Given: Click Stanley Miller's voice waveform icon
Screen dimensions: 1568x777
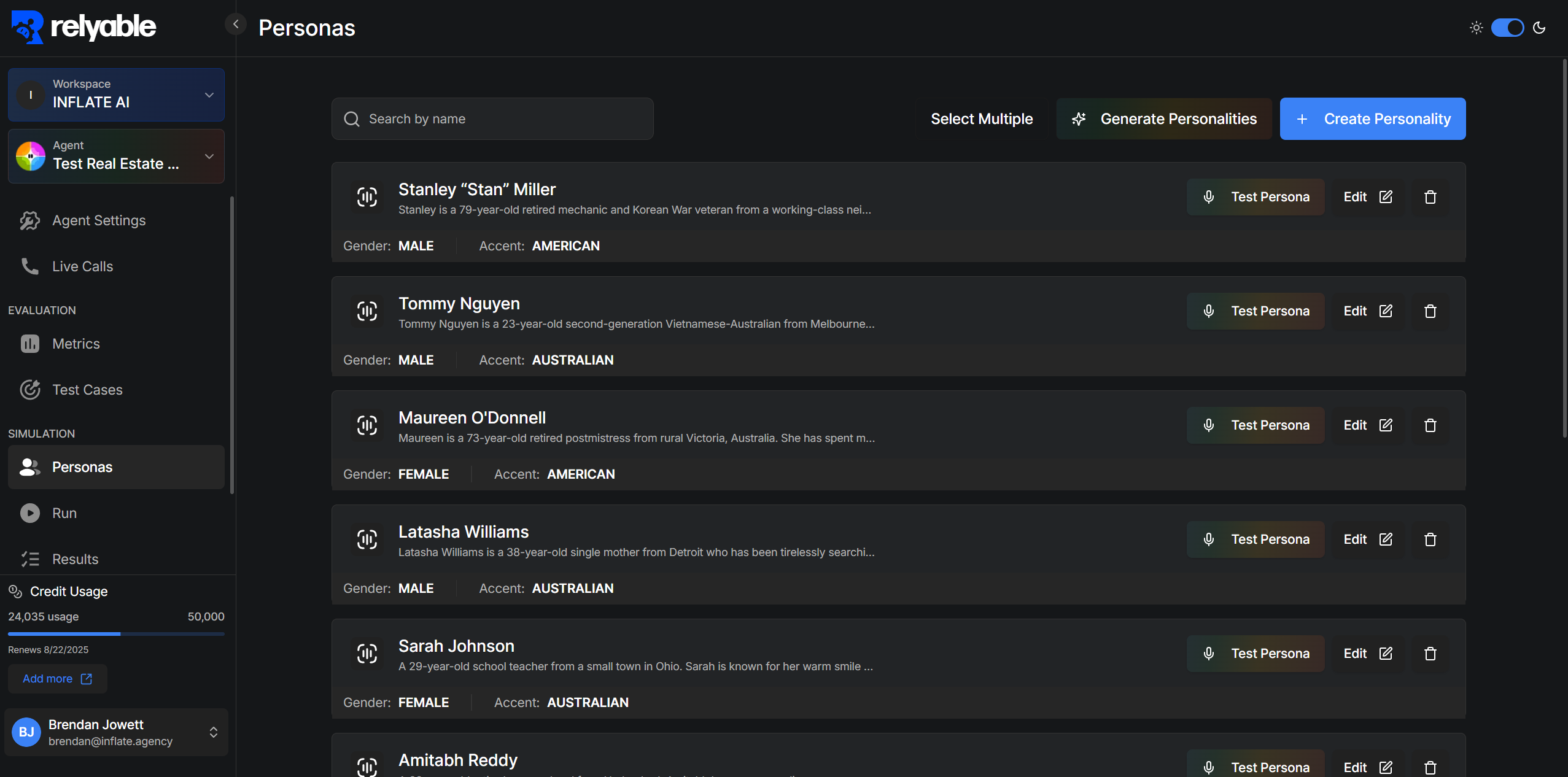Looking at the screenshot, I should tap(367, 197).
